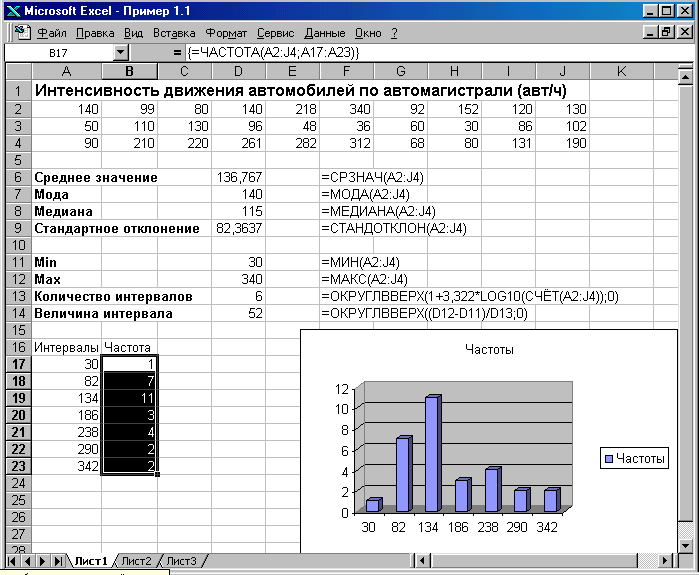Select interval cell showing 342 in column A

point(67,466)
